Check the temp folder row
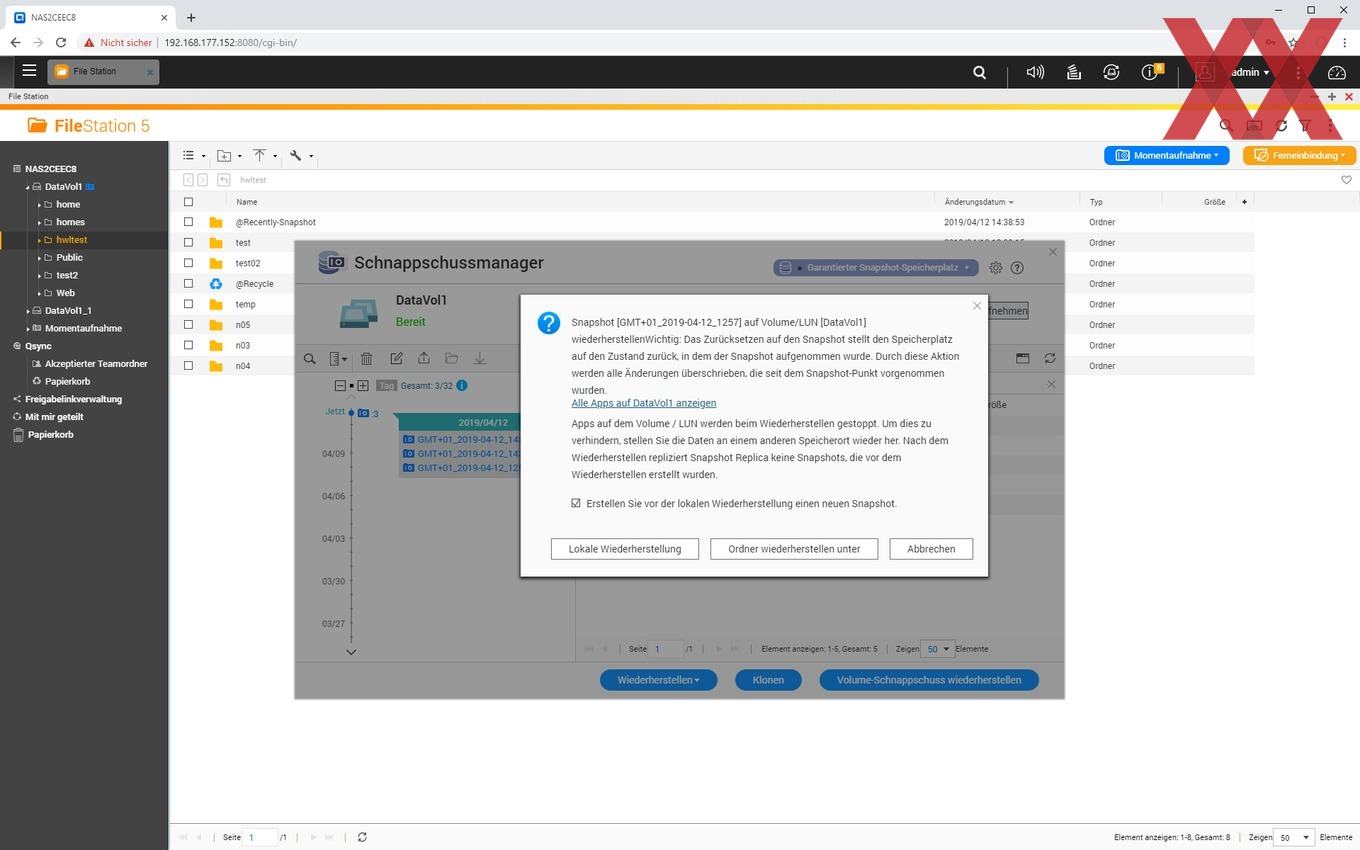This screenshot has height=850, width=1360. [x=188, y=304]
